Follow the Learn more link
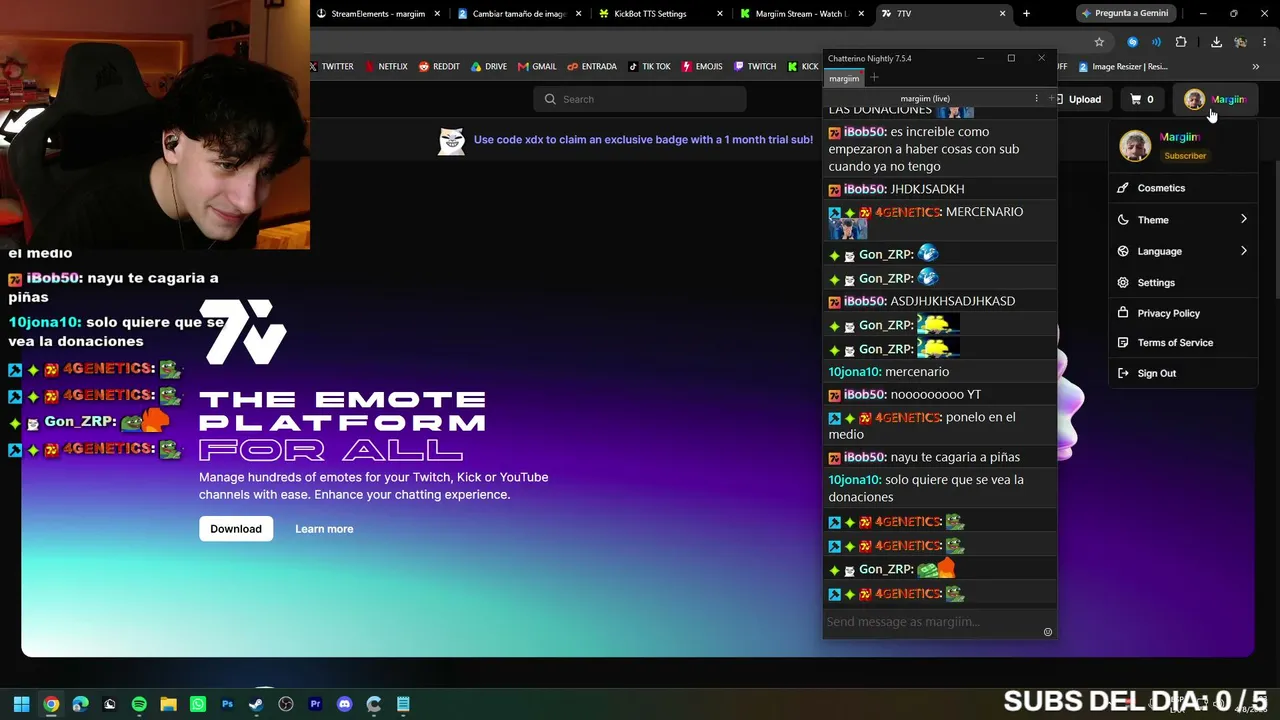1280x720 pixels. 324,529
